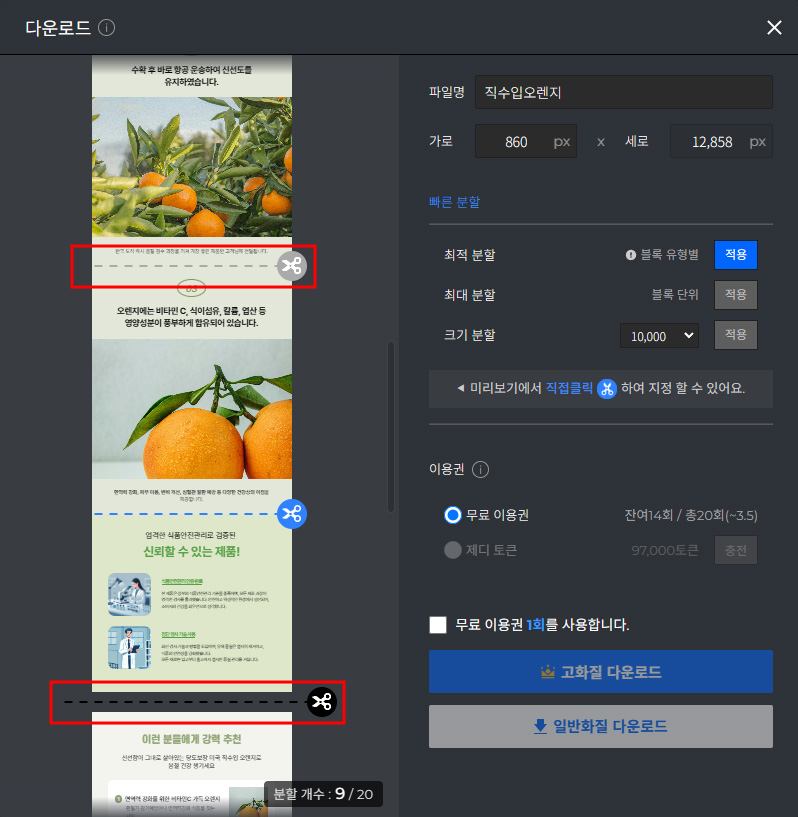Click the 세로 height field 12,858
Screen dimensions: 798x817
721,141
